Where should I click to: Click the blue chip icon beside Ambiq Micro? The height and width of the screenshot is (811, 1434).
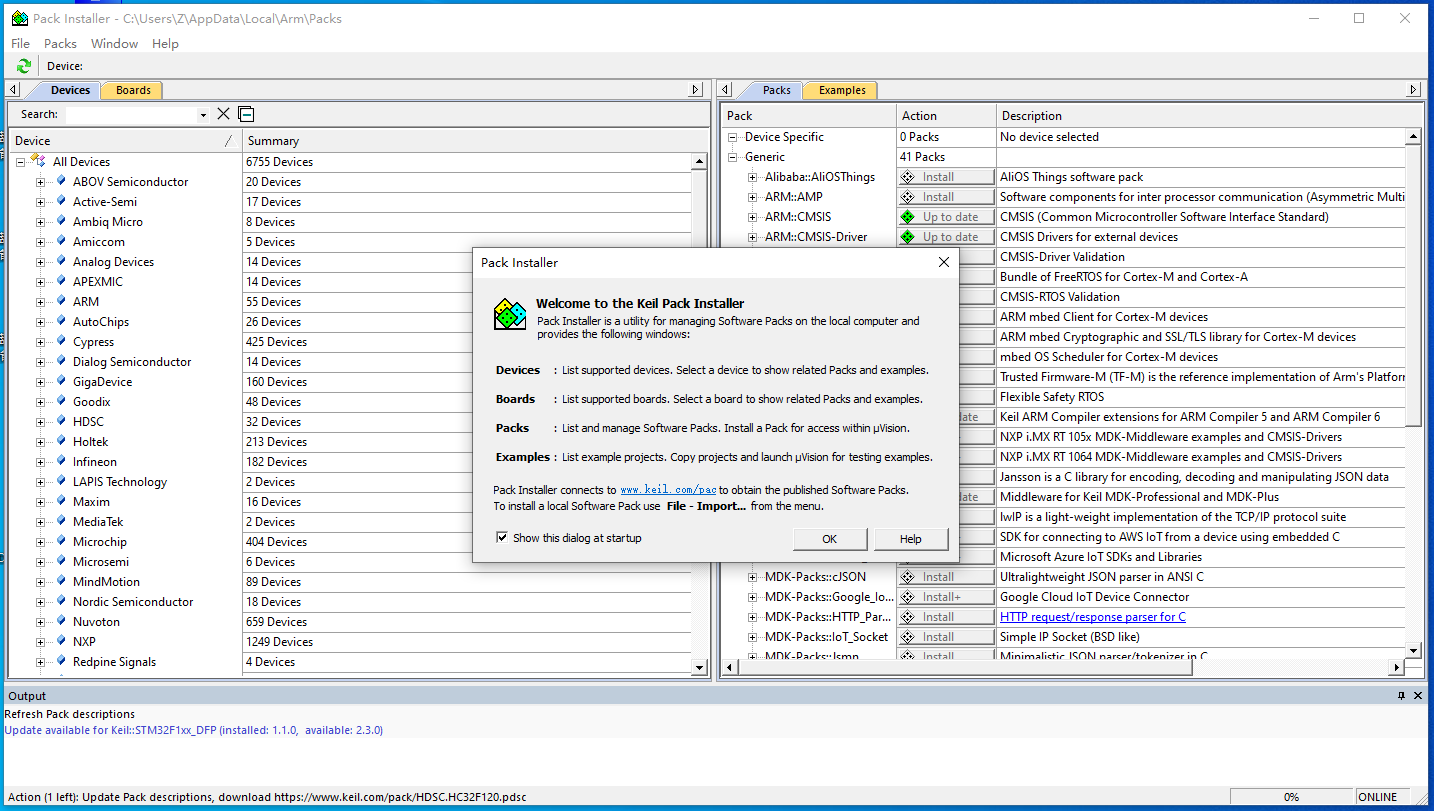point(61,221)
